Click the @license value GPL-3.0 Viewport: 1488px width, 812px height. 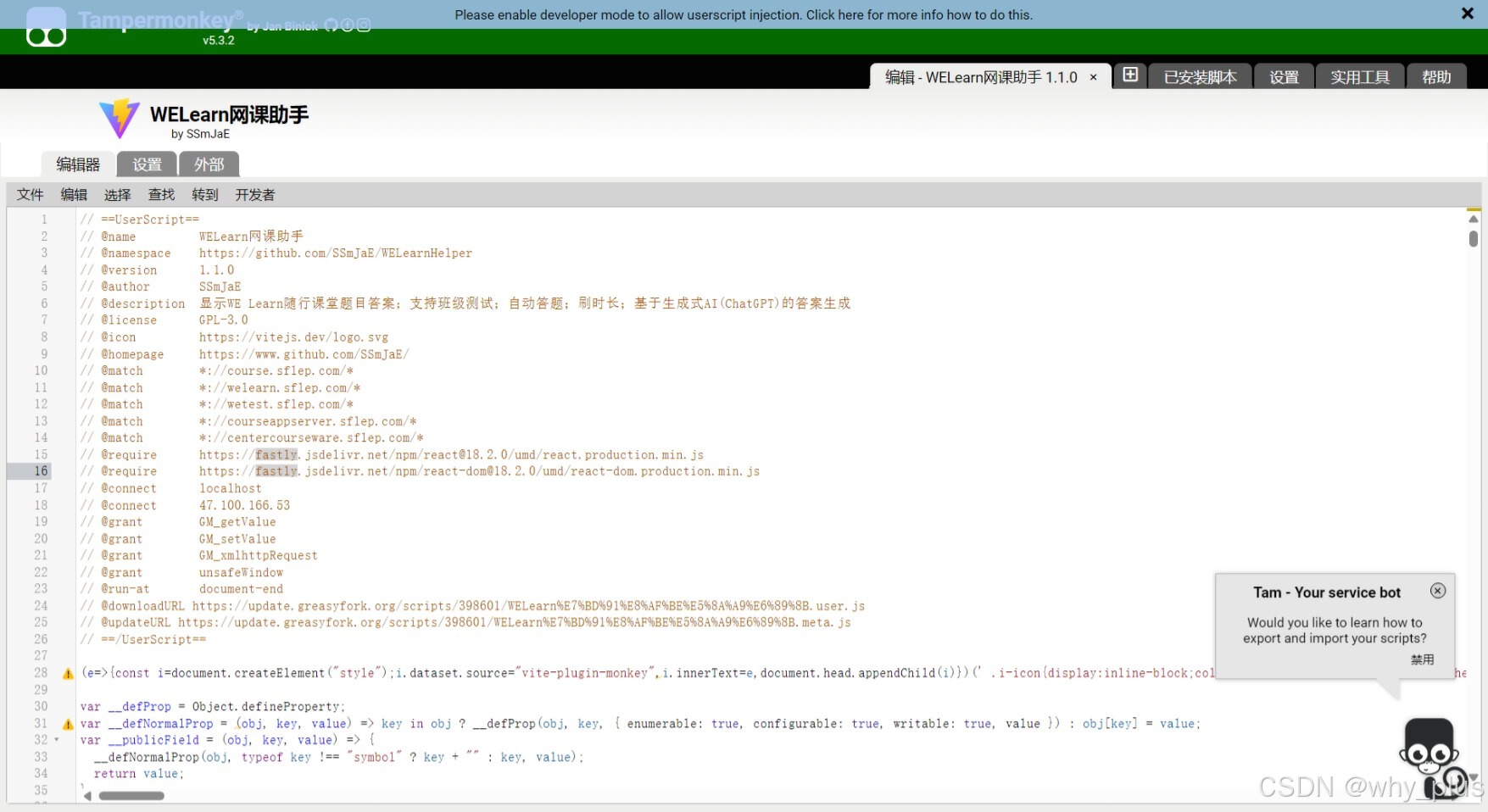point(224,320)
